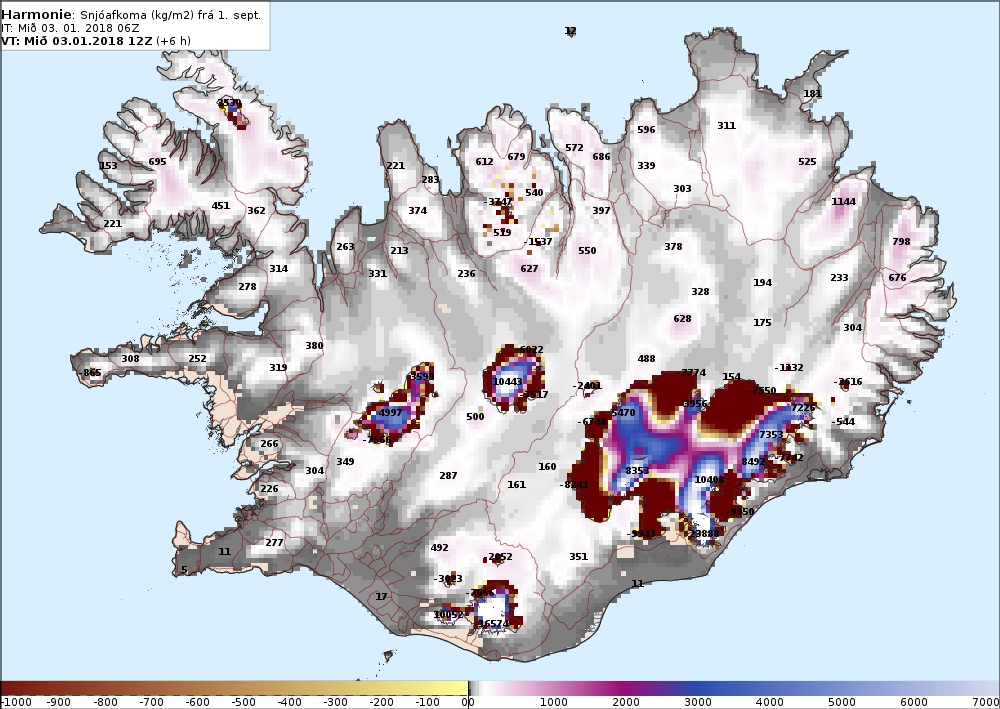
Task: Click the map value 351
Action: tap(578, 556)
